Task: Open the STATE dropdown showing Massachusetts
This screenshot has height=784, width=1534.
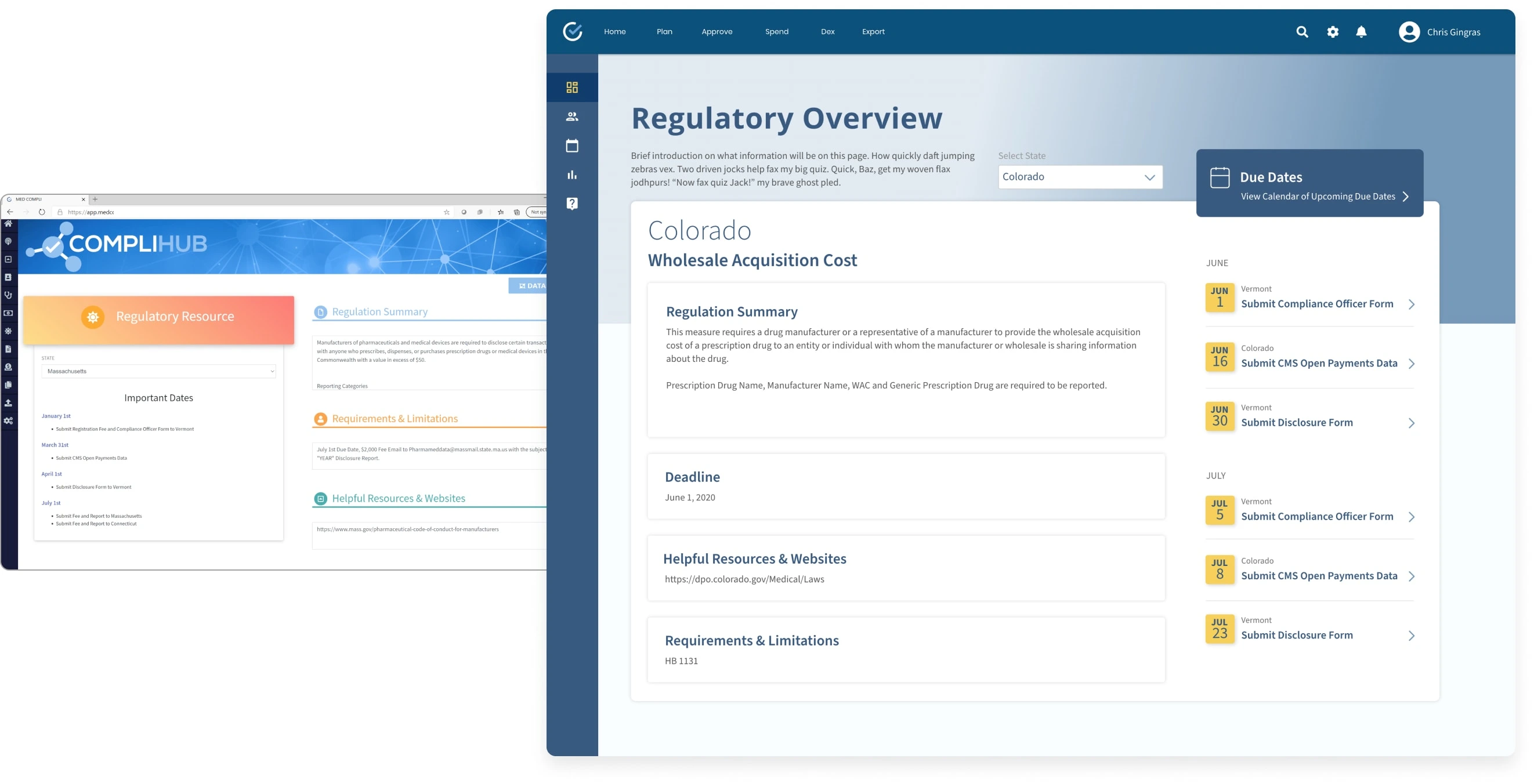Action: coord(158,371)
